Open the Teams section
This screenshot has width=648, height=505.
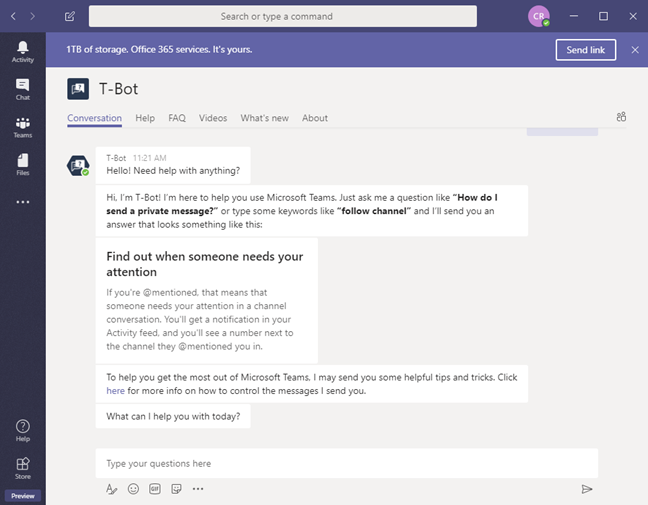[23, 127]
